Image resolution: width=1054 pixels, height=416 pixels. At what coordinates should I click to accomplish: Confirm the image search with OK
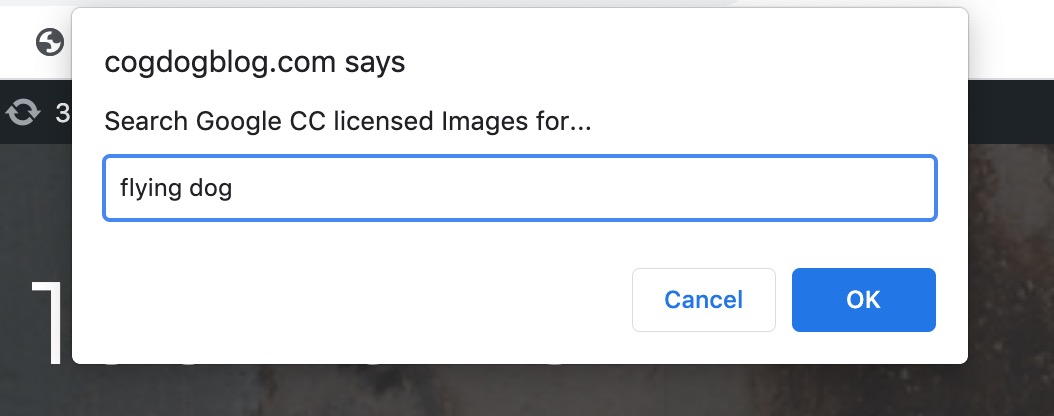864,300
